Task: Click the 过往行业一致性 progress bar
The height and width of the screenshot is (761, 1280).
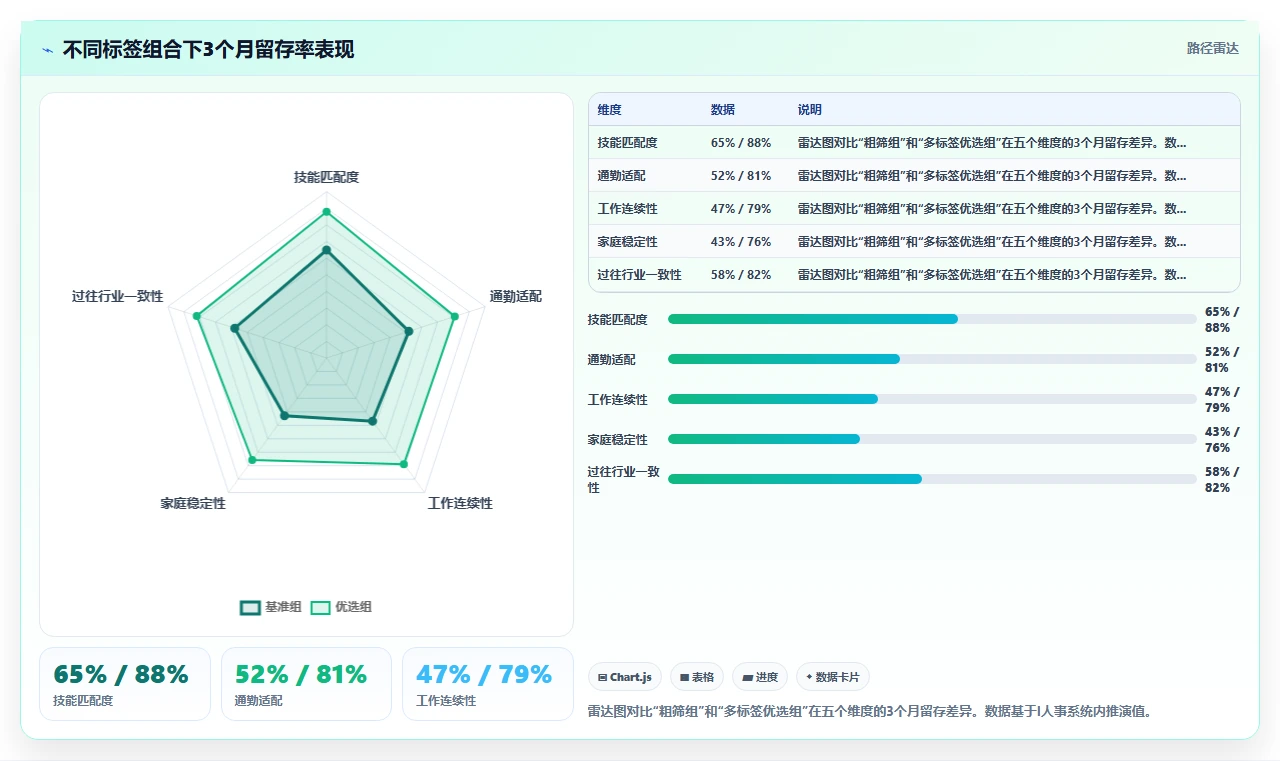Action: (x=932, y=479)
